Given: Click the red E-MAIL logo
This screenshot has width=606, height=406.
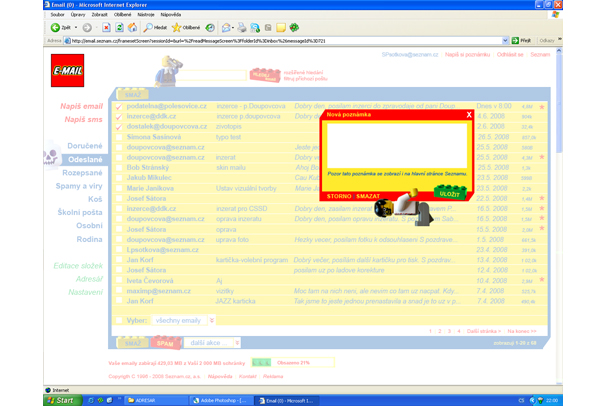Looking at the screenshot, I should (67, 71).
